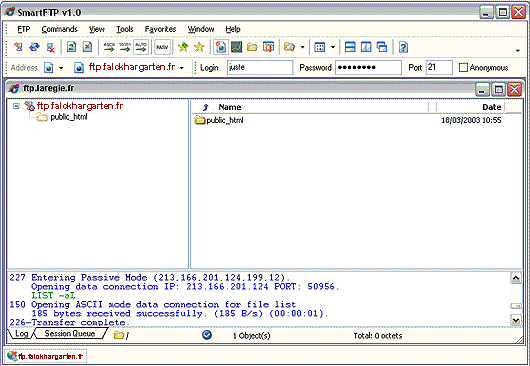
Task: Click the tile vertically windows icon
Action: pos(366,47)
